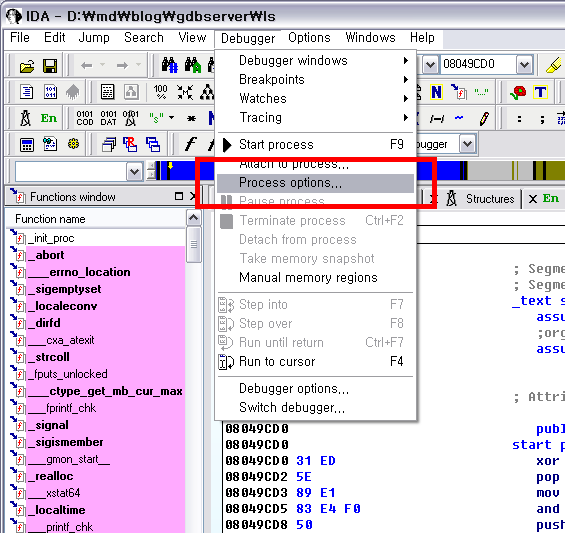Click the colon comment toolbar icon
This screenshot has width=565, height=533.
point(519,119)
